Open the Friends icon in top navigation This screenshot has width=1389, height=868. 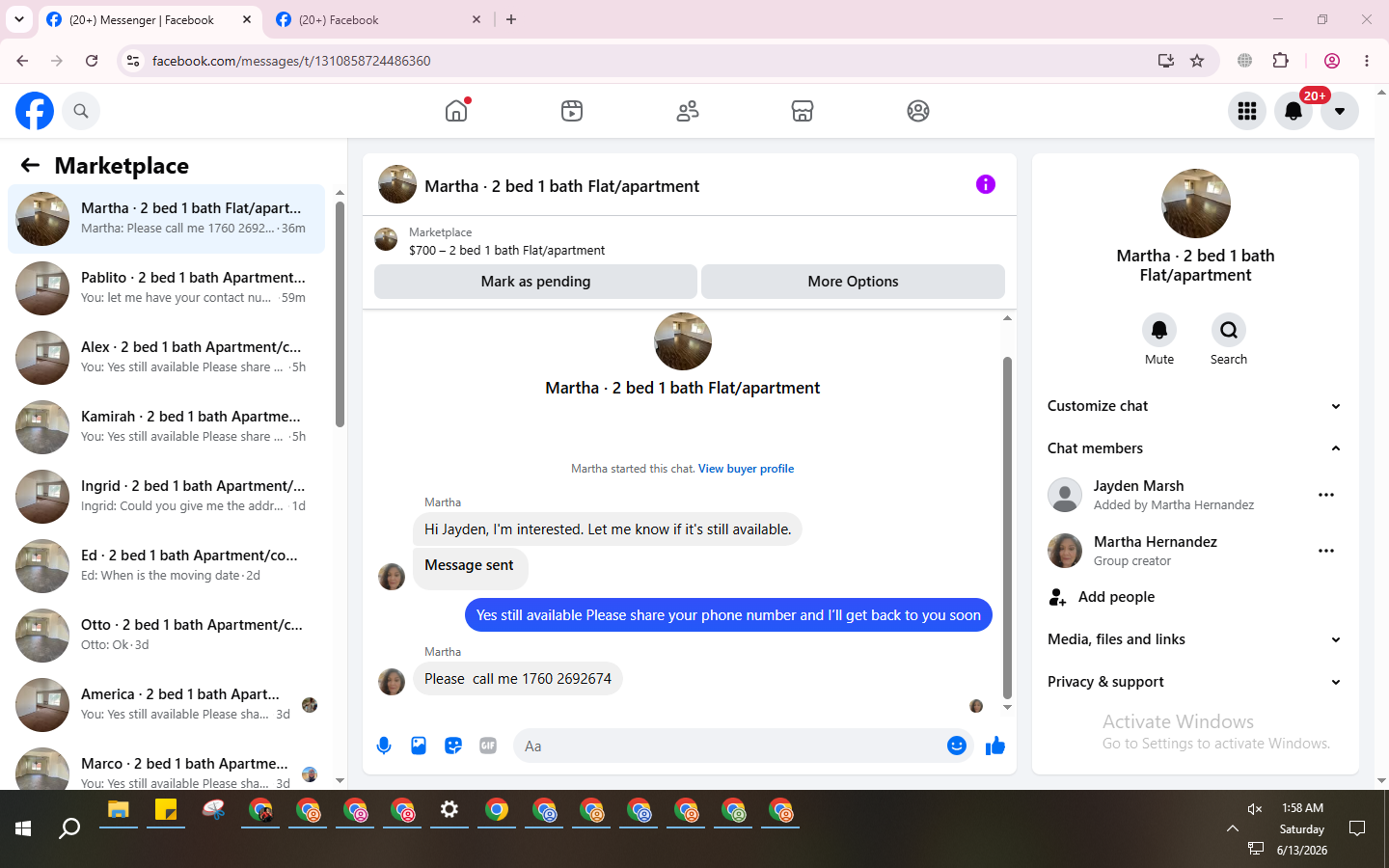pos(688,111)
